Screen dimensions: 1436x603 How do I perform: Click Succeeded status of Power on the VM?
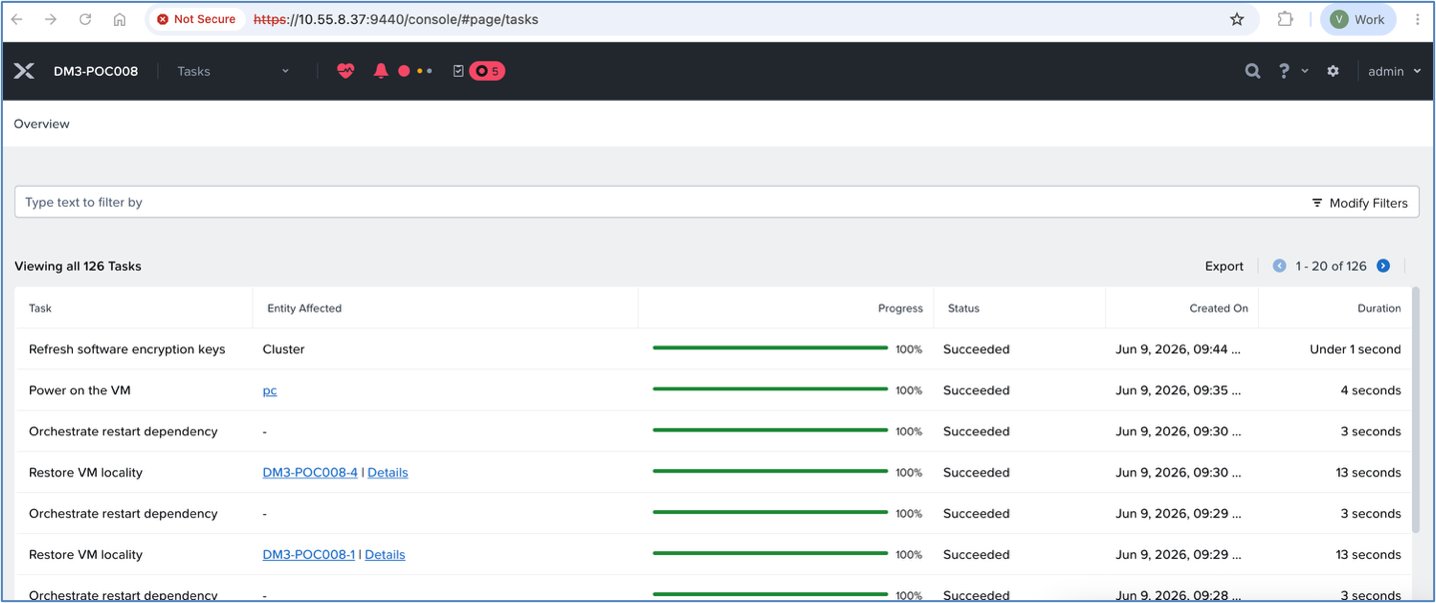(x=976, y=390)
